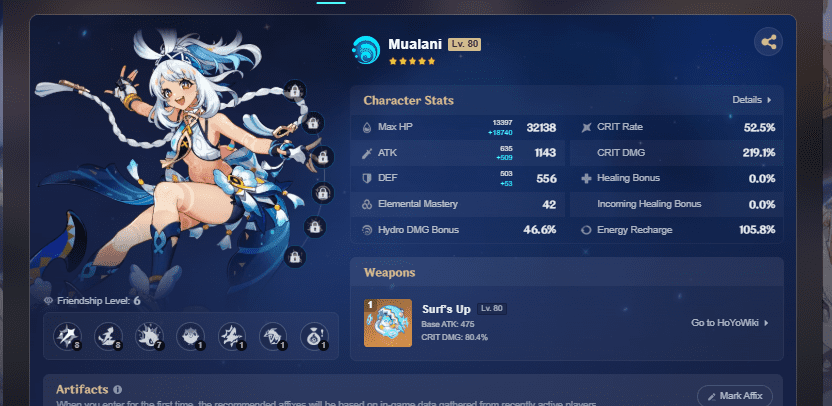Open the elemental burst talent level 7 icon
The width and height of the screenshot is (832, 406).
pos(150,336)
